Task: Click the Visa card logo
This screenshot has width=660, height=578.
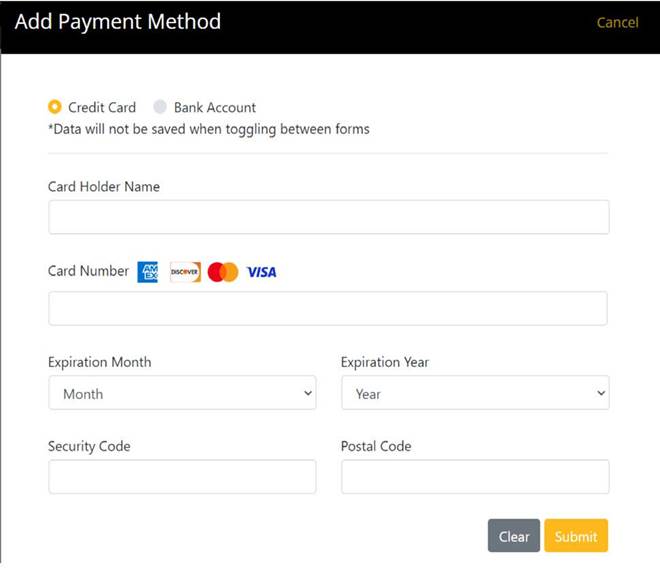Action: pyautogui.click(x=262, y=272)
